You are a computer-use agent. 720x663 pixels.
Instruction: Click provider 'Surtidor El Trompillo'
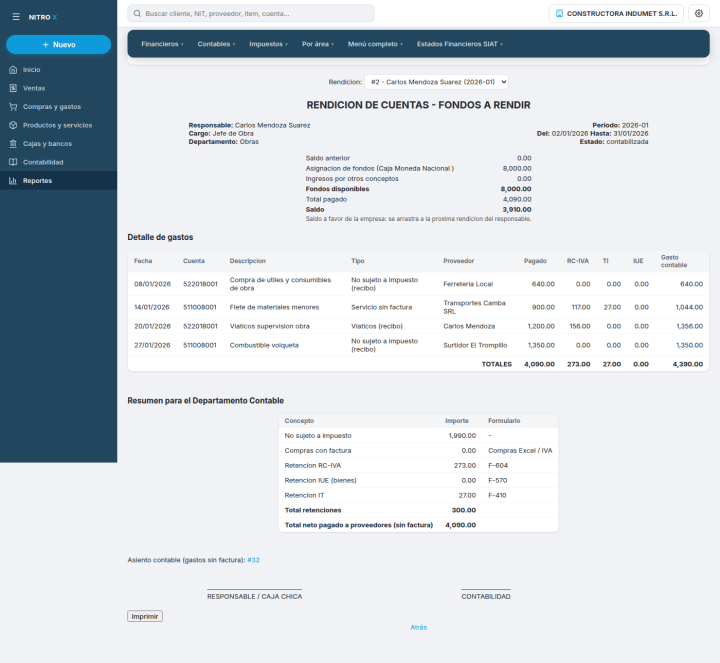pos(475,345)
